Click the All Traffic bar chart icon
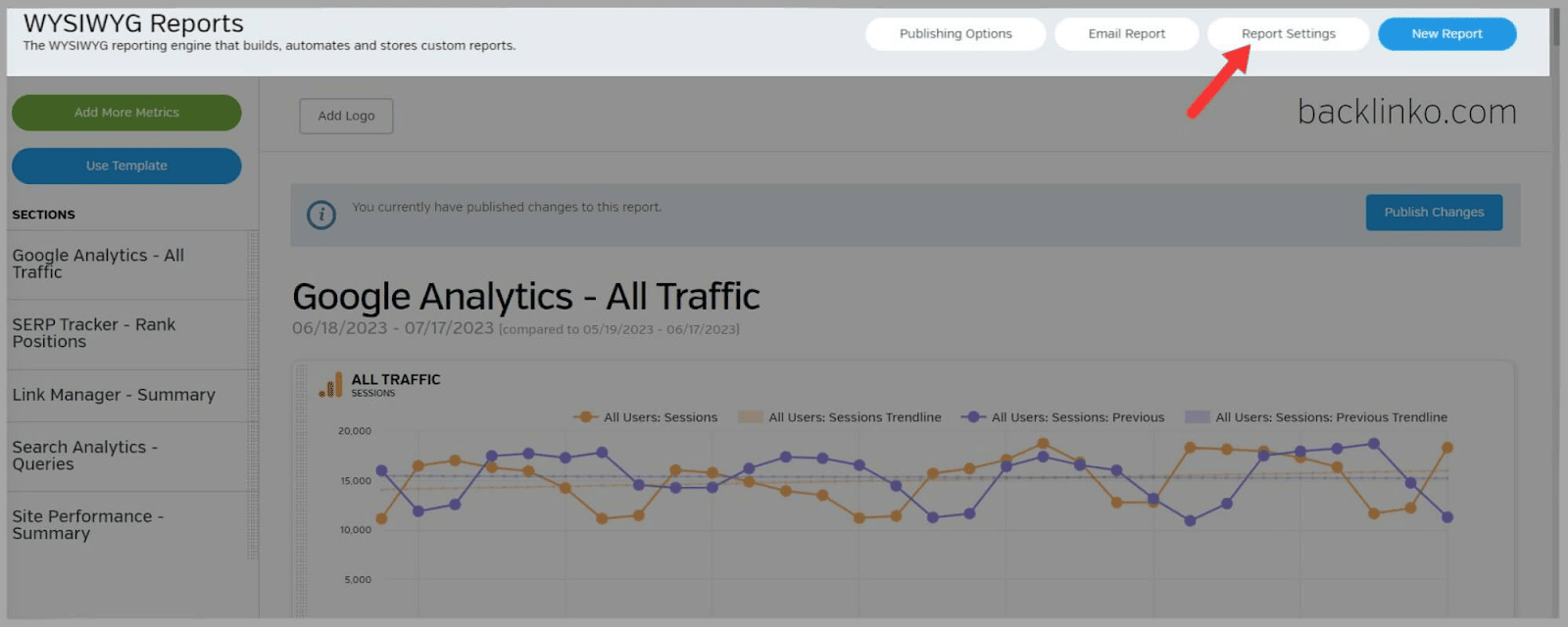This screenshot has height=627, width=1568. point(331,385)
